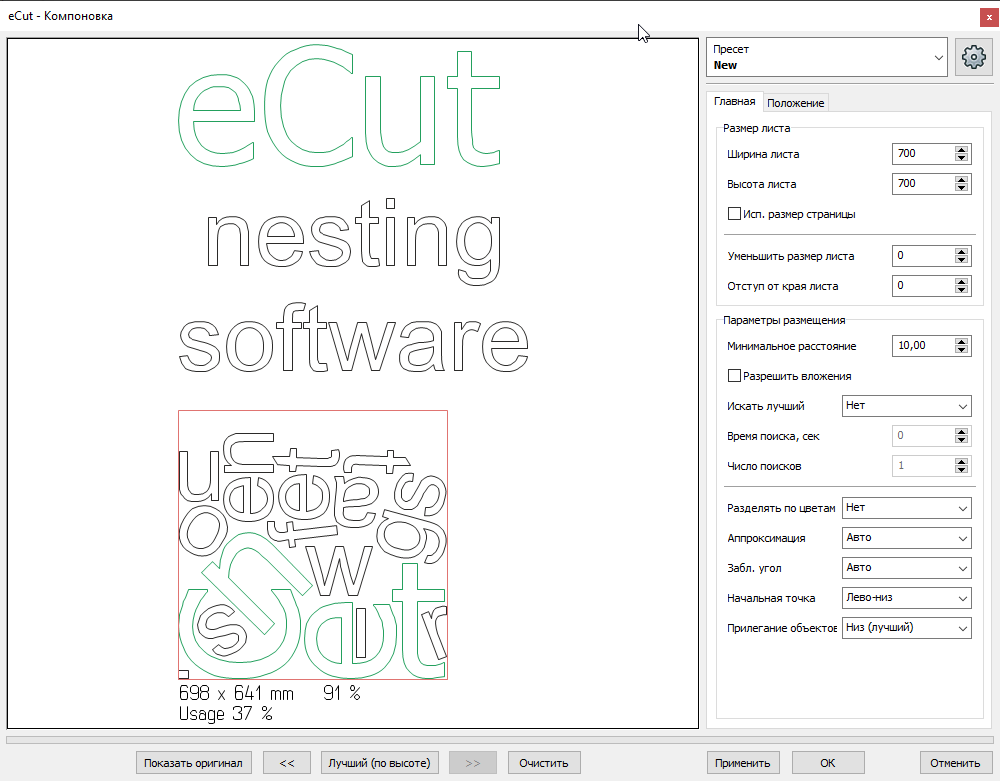This screenshot has height=781, width=1000.
Task: Decrease Высота листа with down arrow
Action: (x=962, y=187)
